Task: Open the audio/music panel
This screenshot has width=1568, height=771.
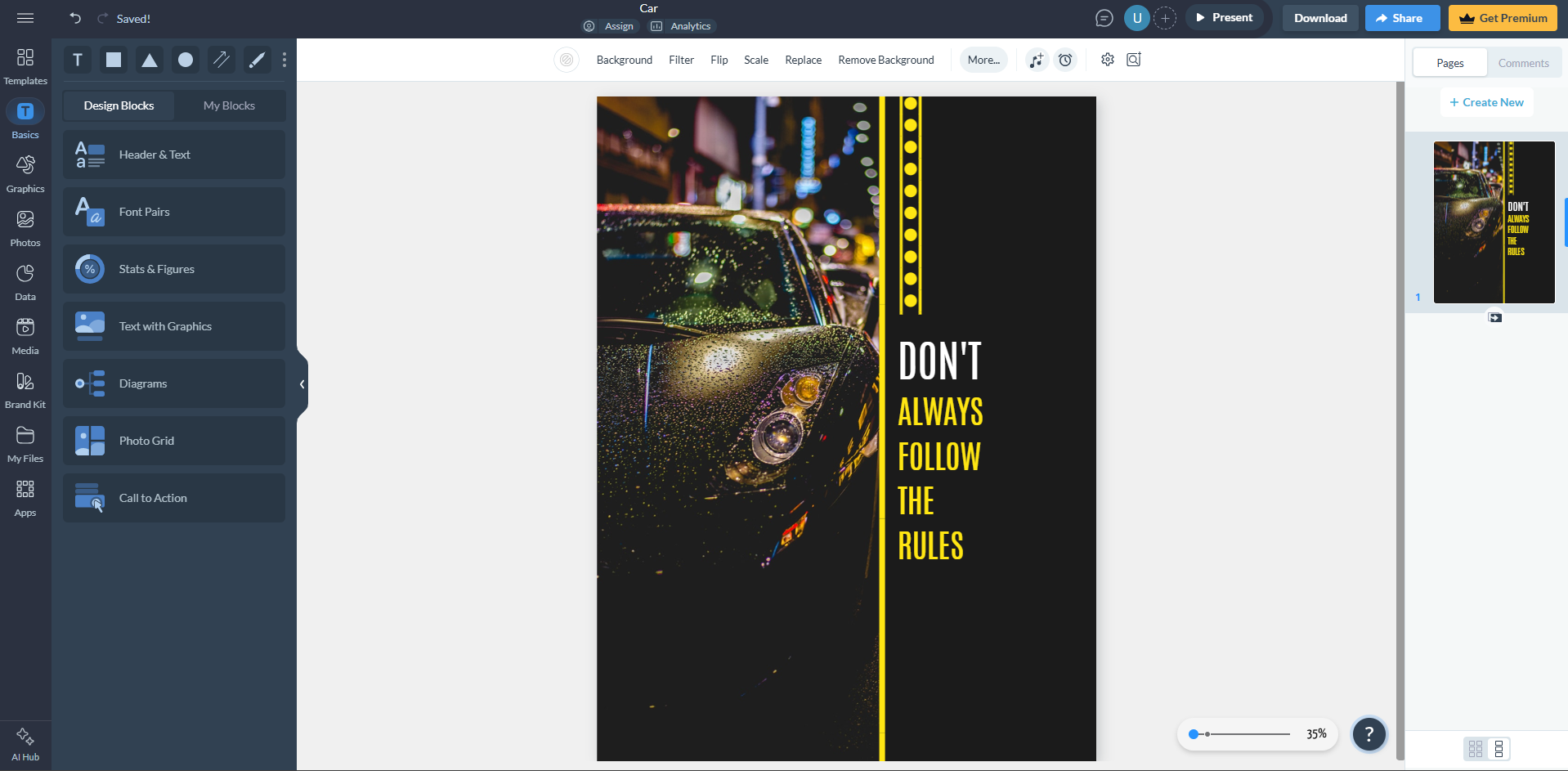Action: click(1036, 60)
